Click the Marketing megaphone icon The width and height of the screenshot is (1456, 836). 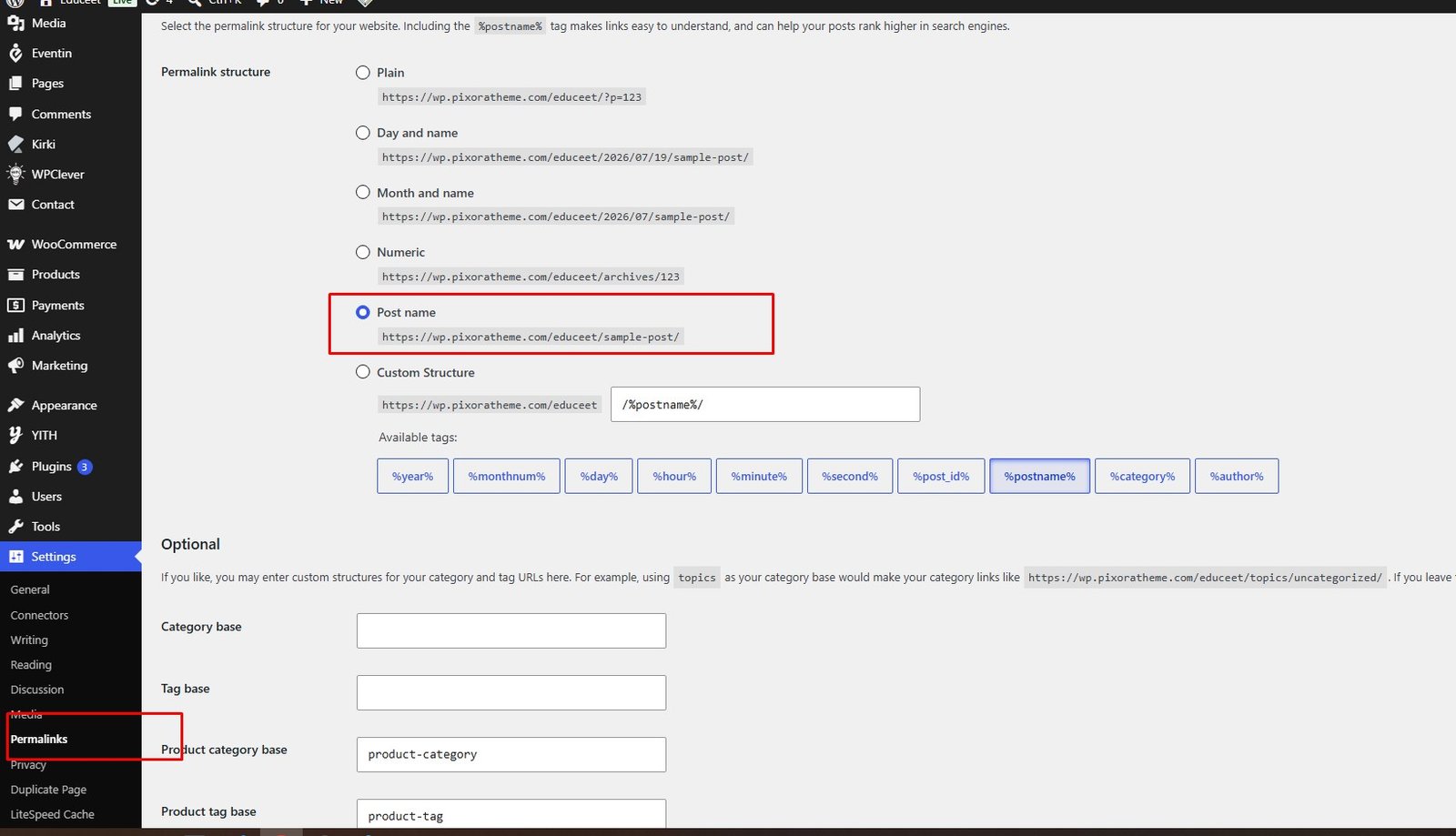(x=15, y=366)
